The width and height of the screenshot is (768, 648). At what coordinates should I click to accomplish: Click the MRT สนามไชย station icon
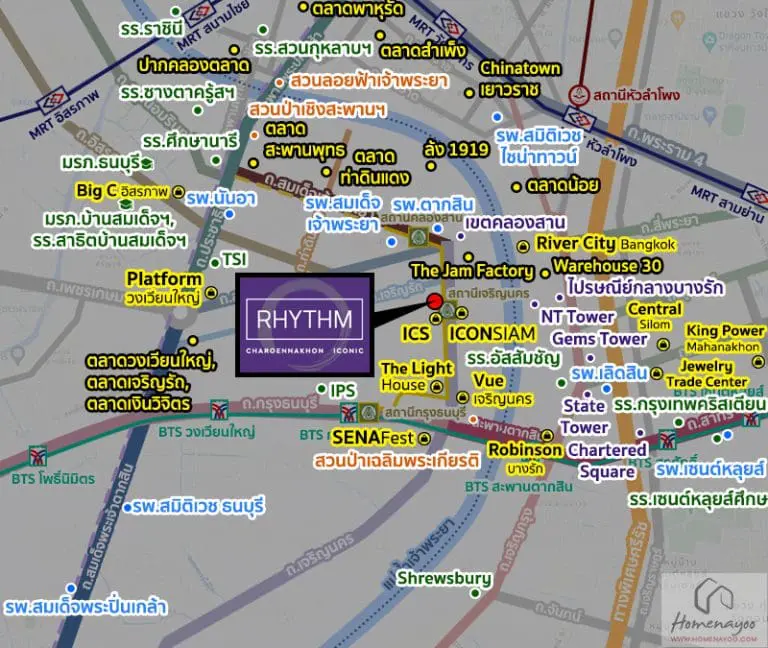200,15
